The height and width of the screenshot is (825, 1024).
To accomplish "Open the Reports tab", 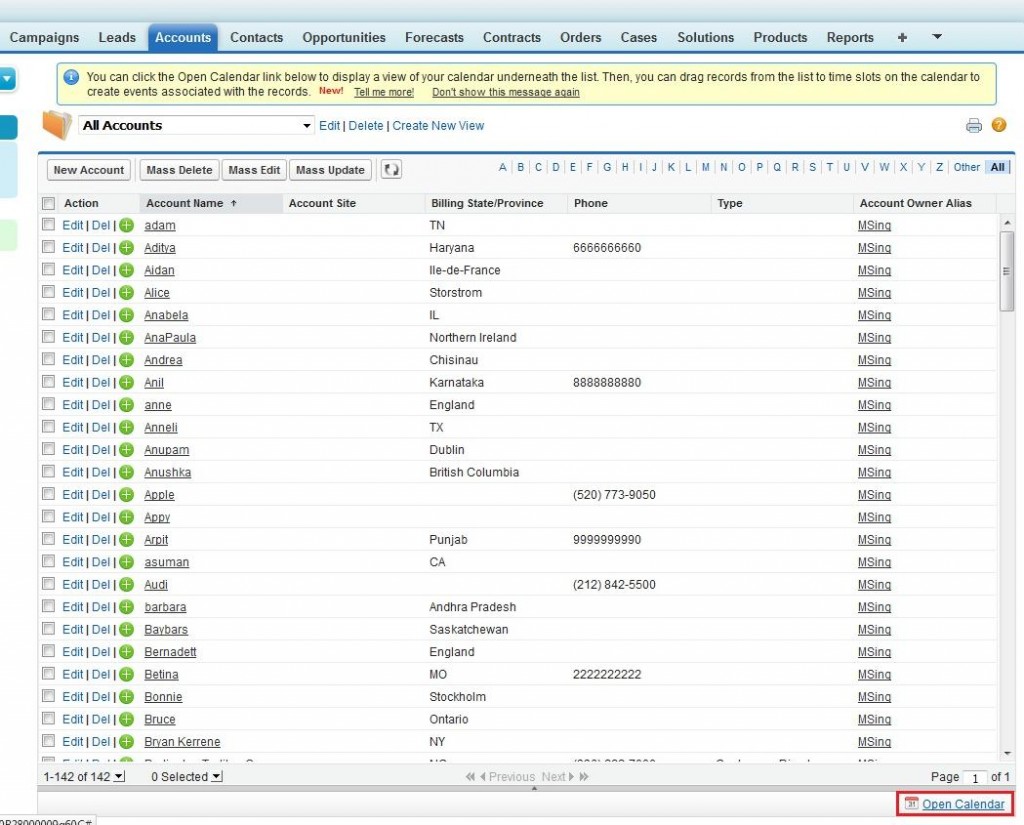I will tap(849, 37).
